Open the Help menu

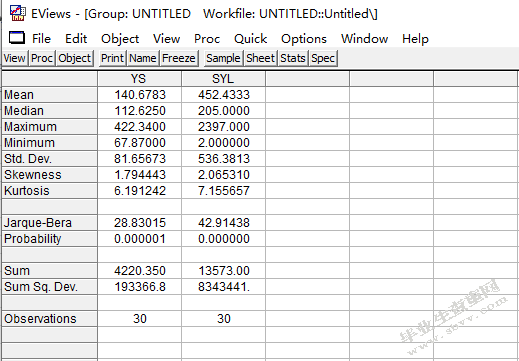click(x=415, y=39)
